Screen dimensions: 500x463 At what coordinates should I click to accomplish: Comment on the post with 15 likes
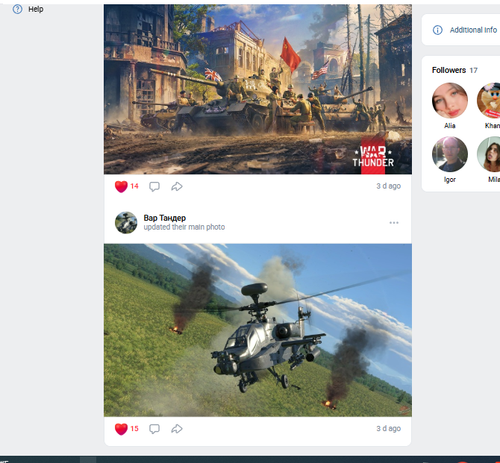(154, 429)
